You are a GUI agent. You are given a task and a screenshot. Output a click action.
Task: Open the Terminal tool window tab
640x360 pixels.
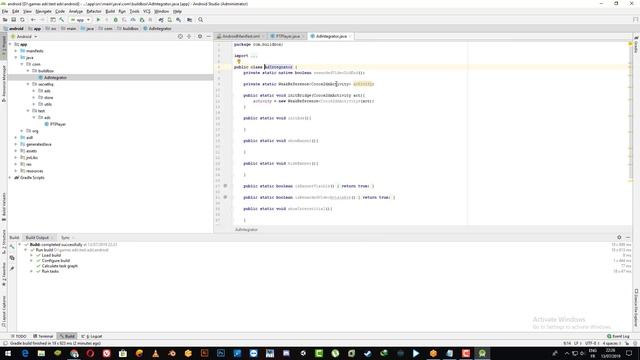click(43, 336)
